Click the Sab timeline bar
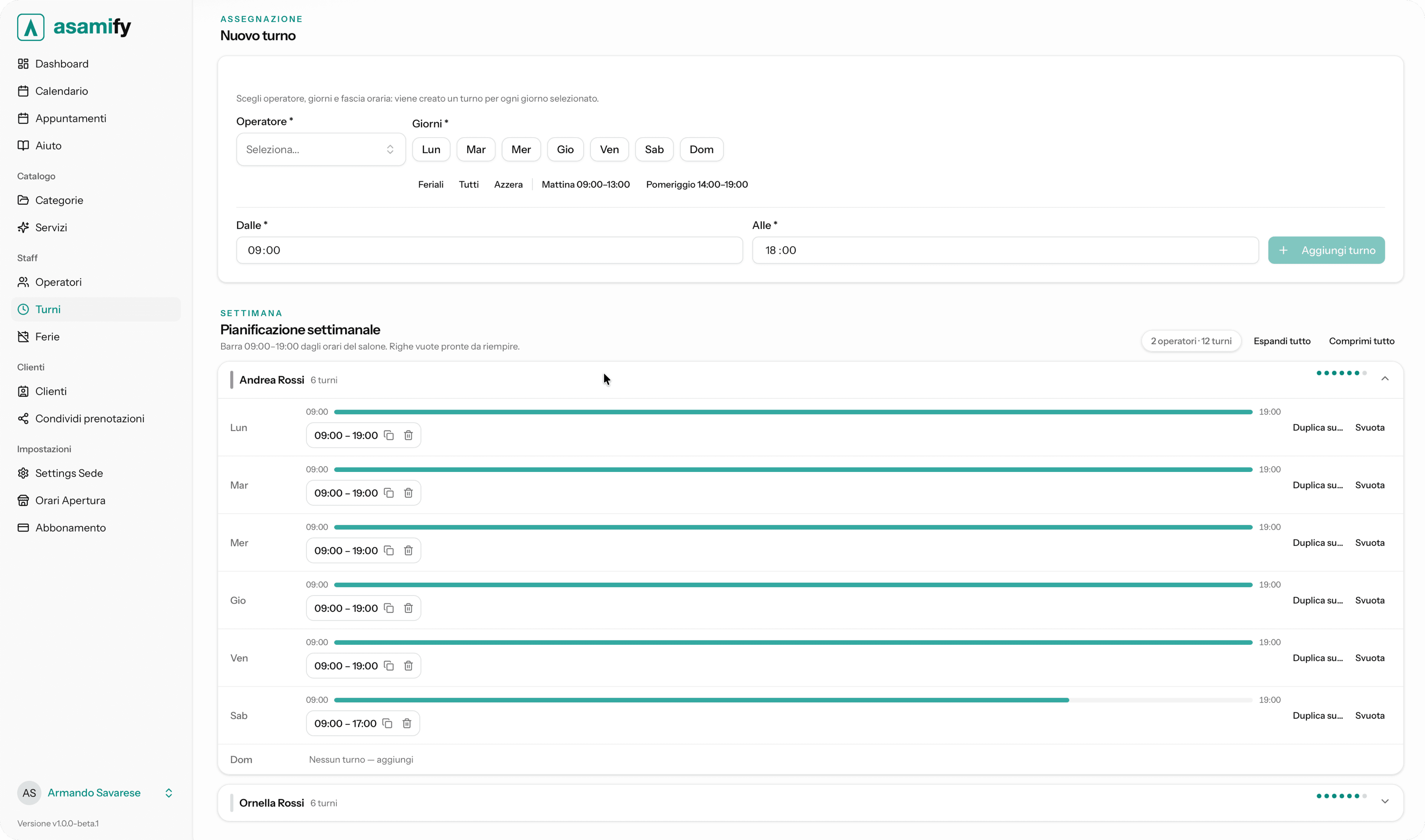Viewport: 1425px width, 840px height. pyautogui.click(x=793, y=700)
